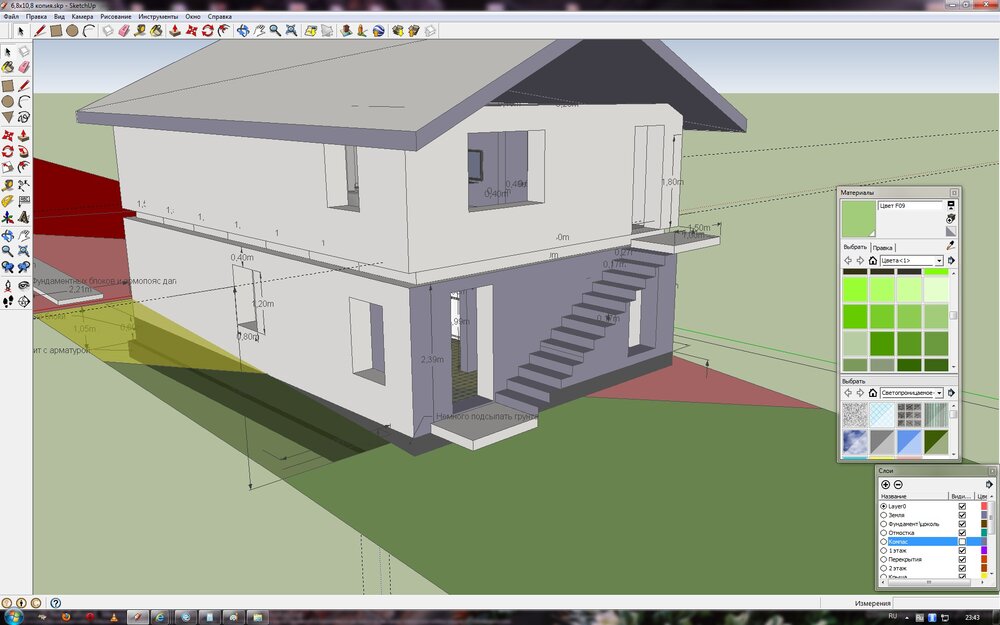The image size is (1000, 625).
Task: Open the Светопроницаемое materials dropdown
Action: point(938,393)
